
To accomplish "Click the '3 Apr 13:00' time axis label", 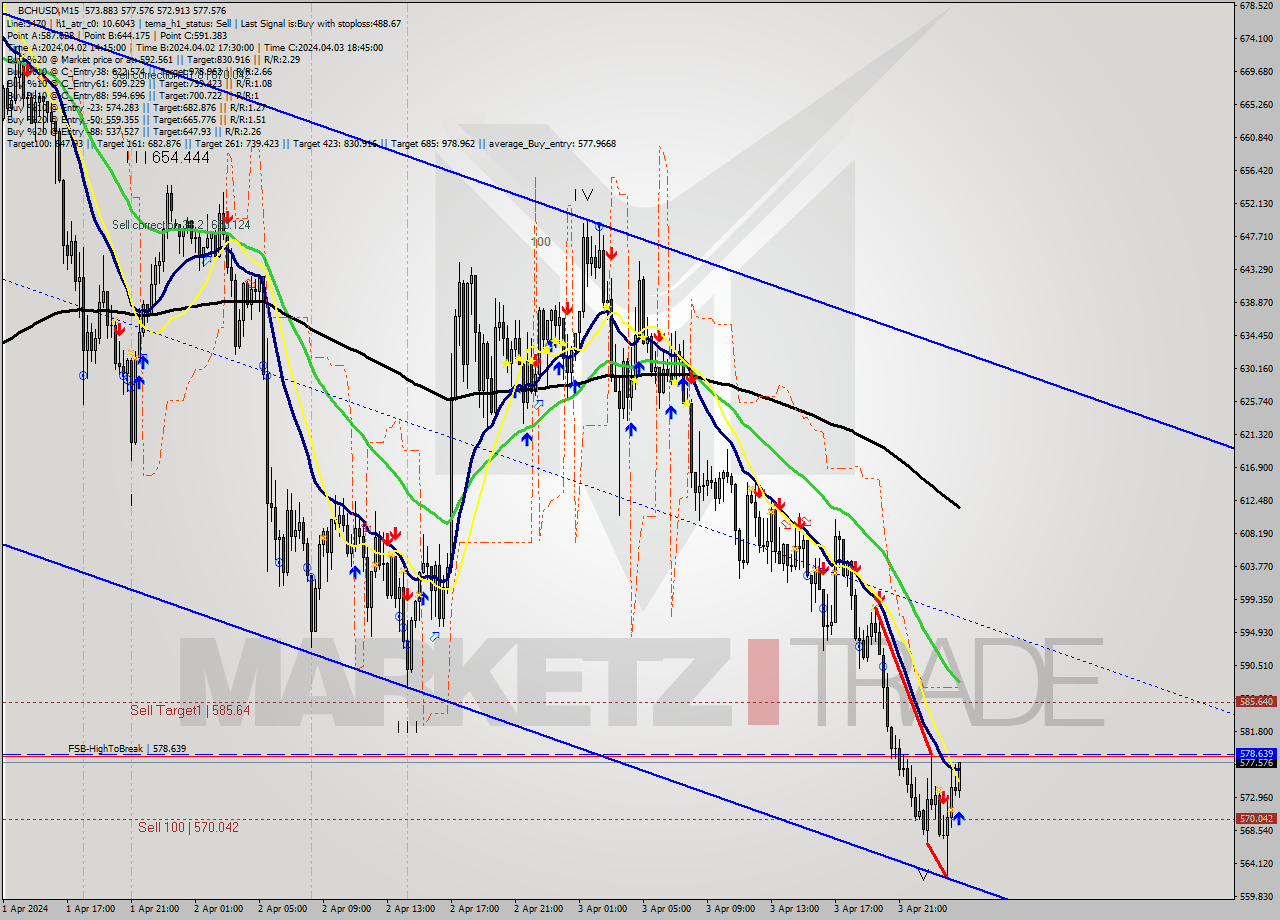I will click(x=795, y=910).
